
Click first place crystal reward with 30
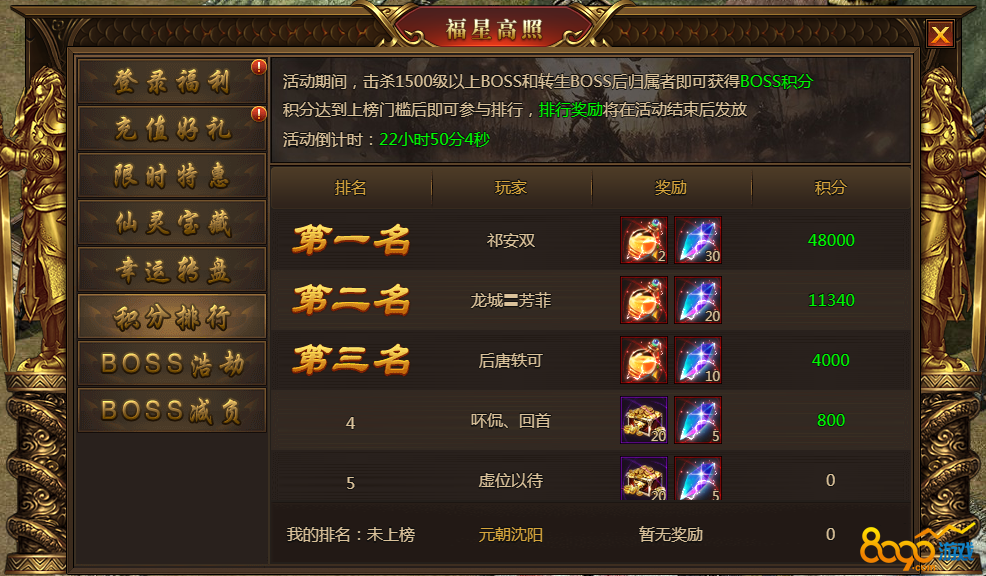(698, 240)
